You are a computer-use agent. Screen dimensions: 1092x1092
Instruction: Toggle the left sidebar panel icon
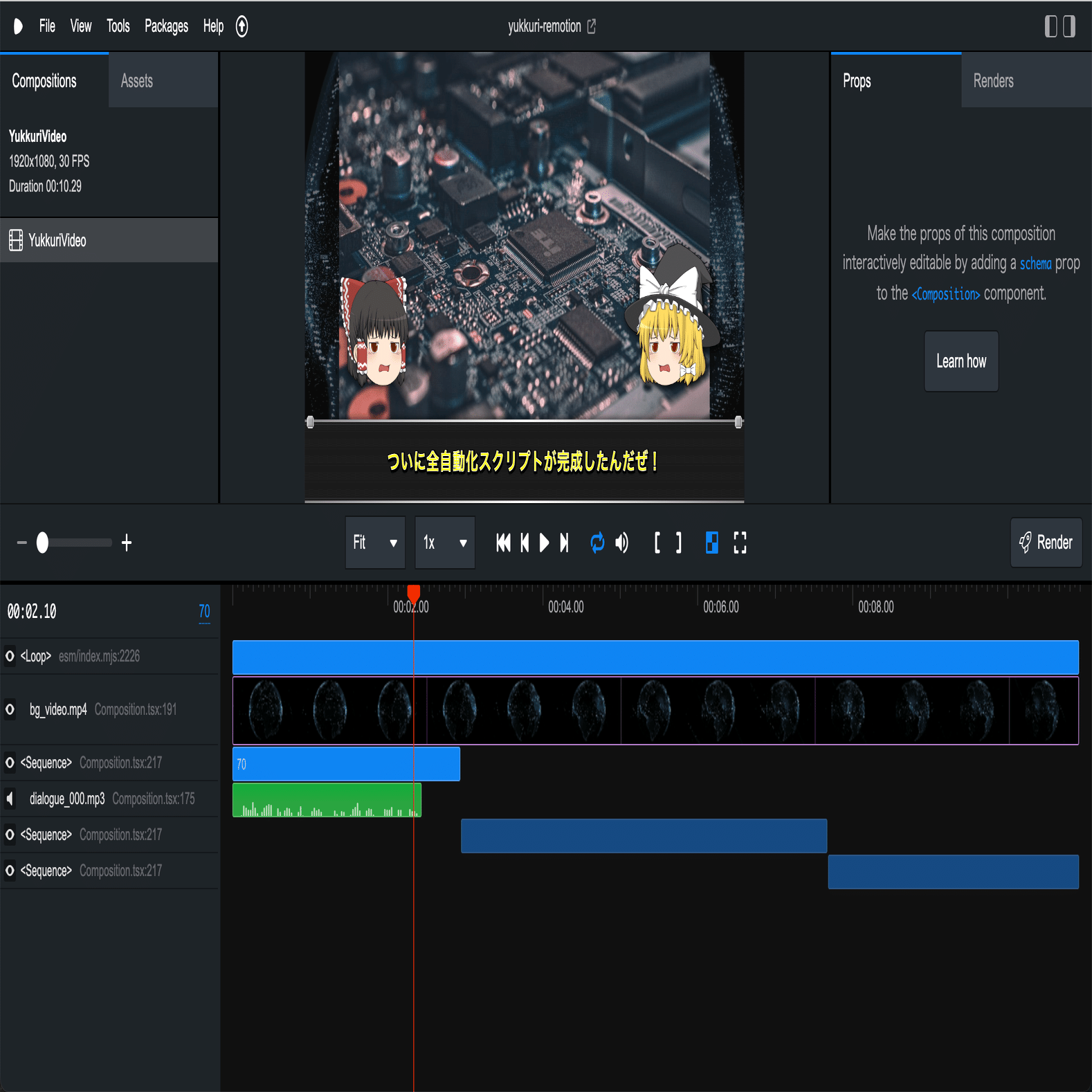coord(1050,26)
